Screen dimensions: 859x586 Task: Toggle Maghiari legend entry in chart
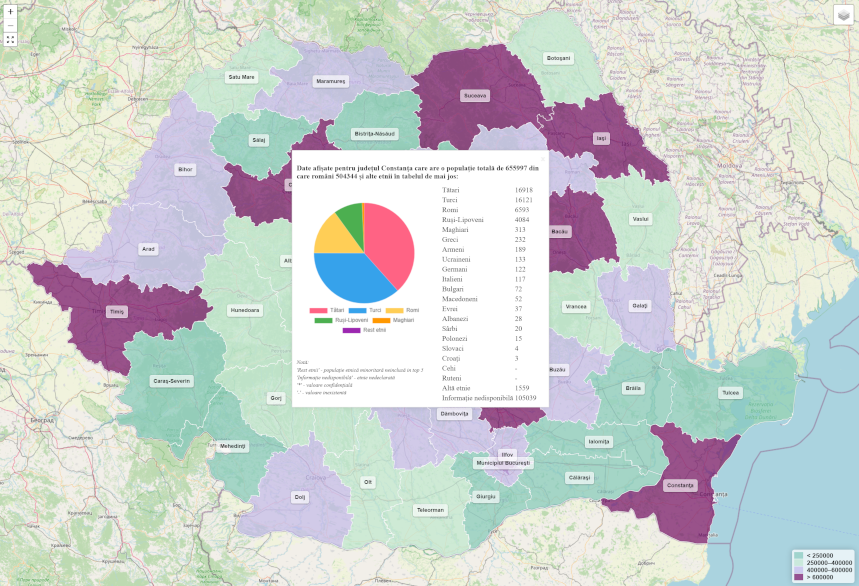pos(392,320)
